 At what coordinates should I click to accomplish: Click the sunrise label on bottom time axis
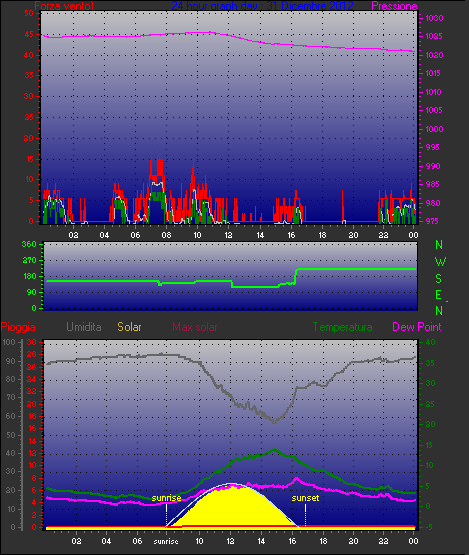coord(166,542)
